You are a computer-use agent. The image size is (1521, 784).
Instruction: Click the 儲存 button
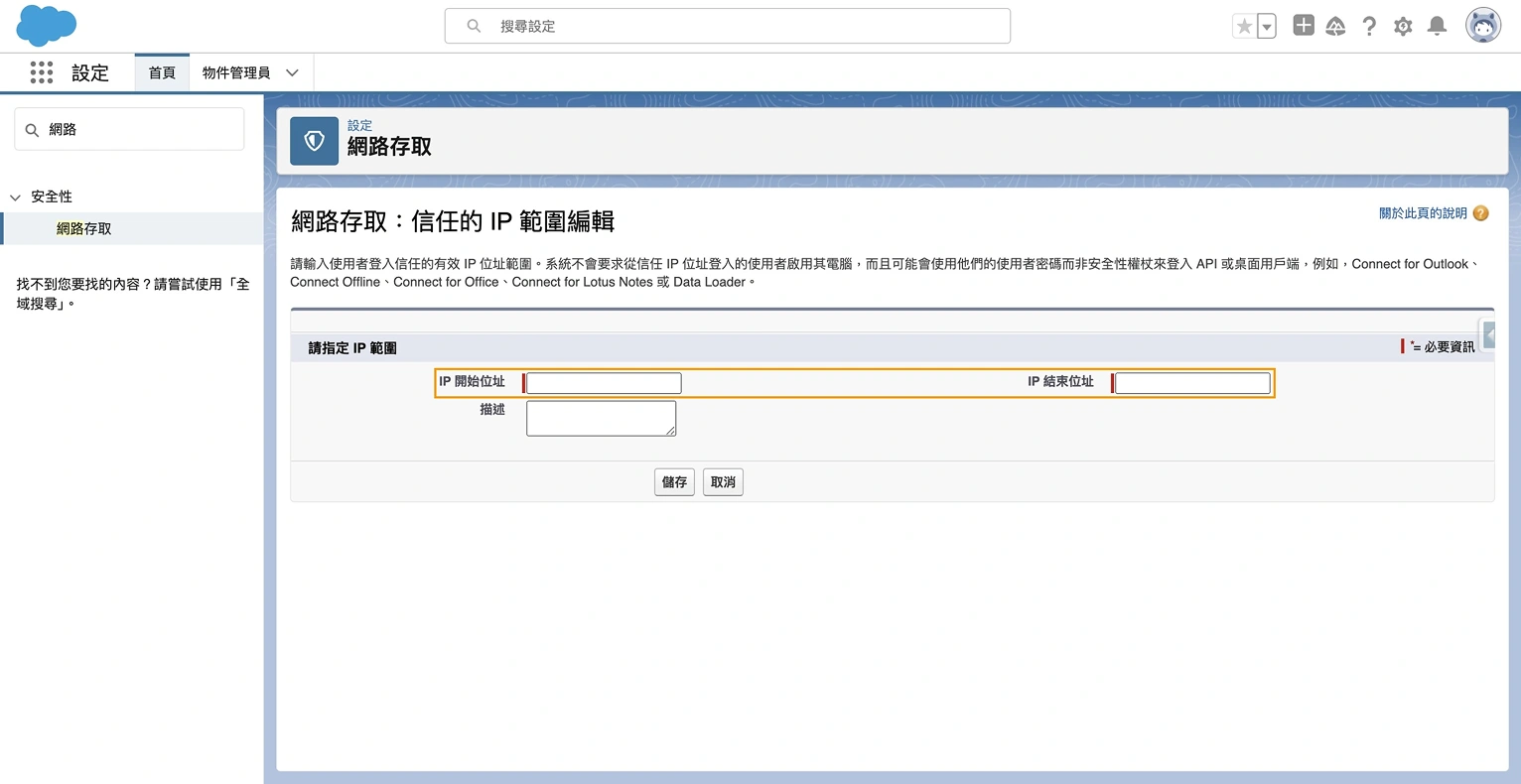(674, 481)
